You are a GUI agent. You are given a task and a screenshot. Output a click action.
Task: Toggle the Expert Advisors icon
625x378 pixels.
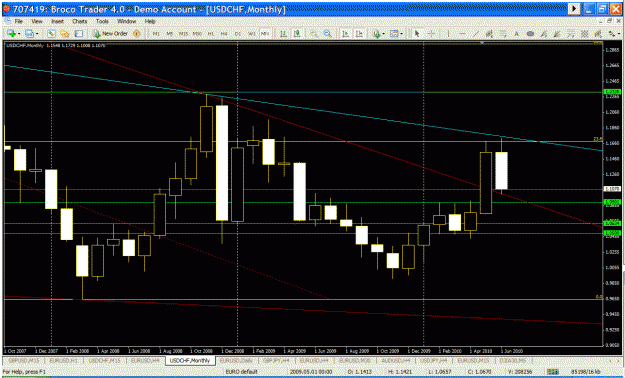click(x=137, y=34)
